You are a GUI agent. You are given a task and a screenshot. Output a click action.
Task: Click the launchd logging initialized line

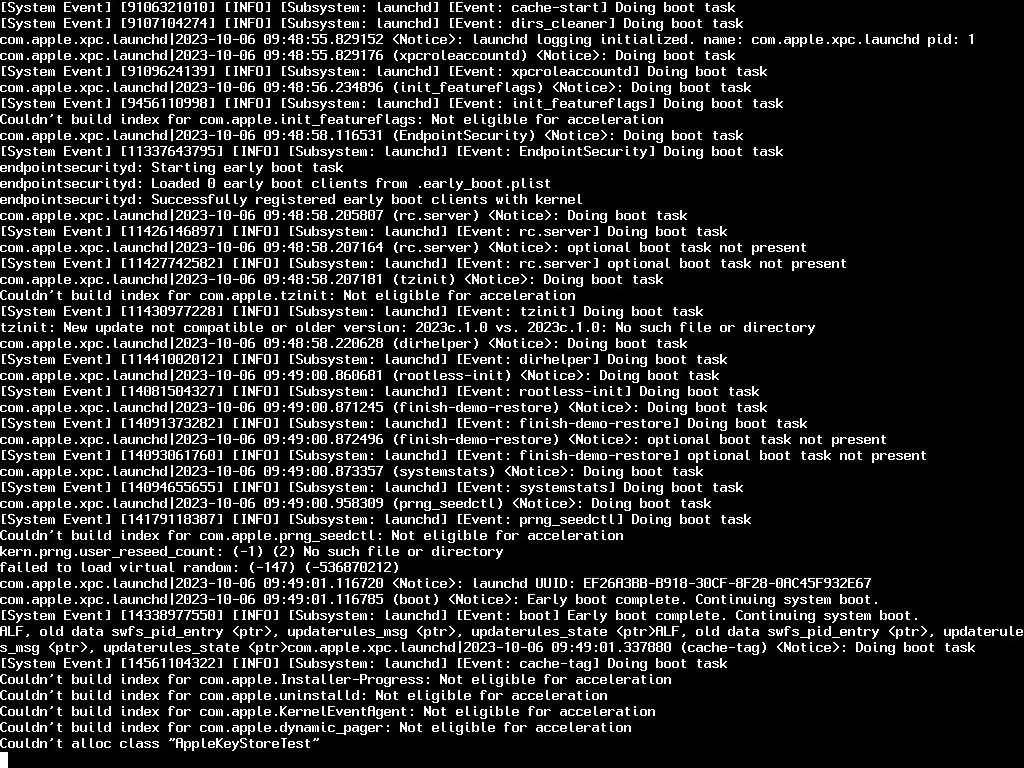coord(487,40)
